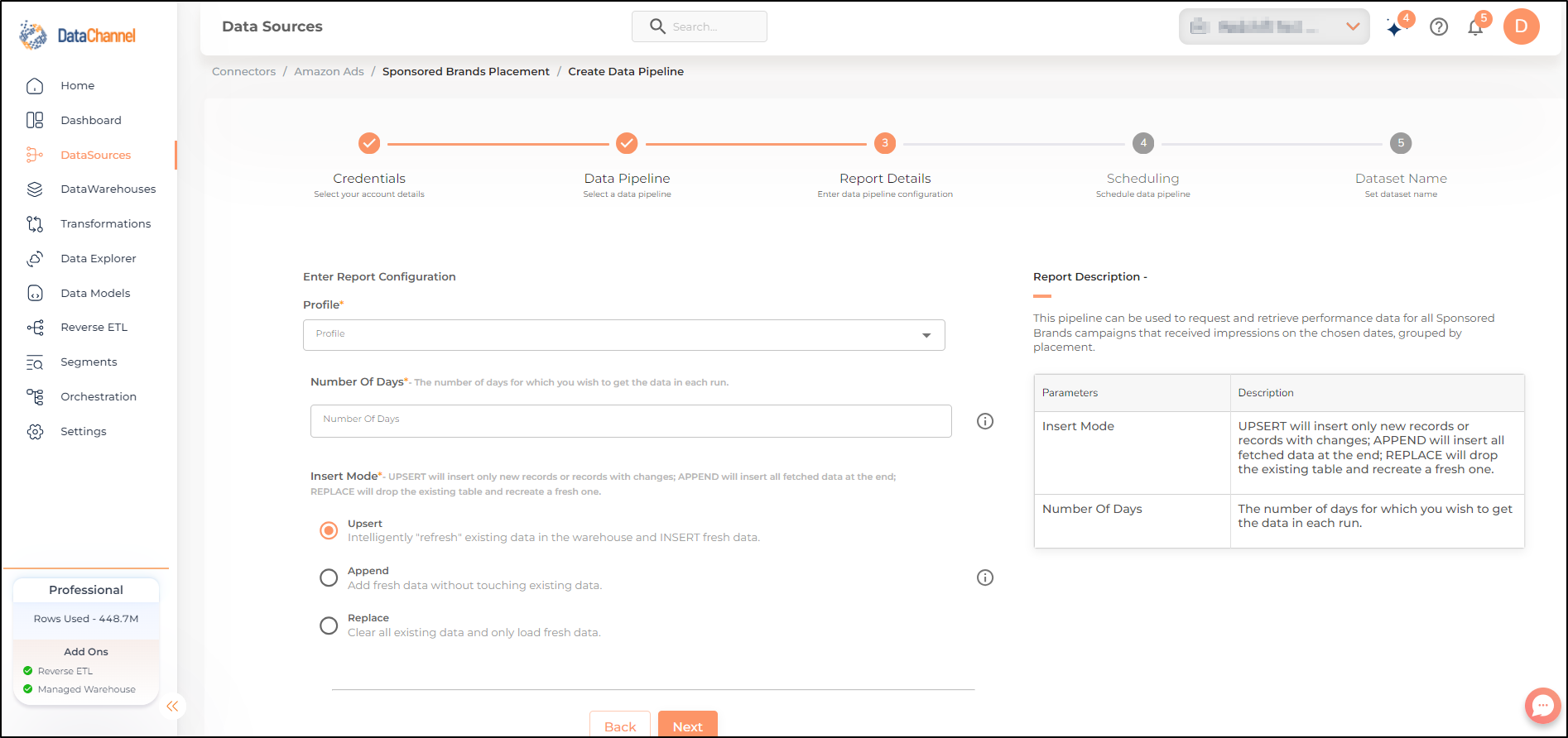Image resolution: width=1568 pixels, height=738 pixels.
Task: Go to Home in sidebar
Action: 77,86
